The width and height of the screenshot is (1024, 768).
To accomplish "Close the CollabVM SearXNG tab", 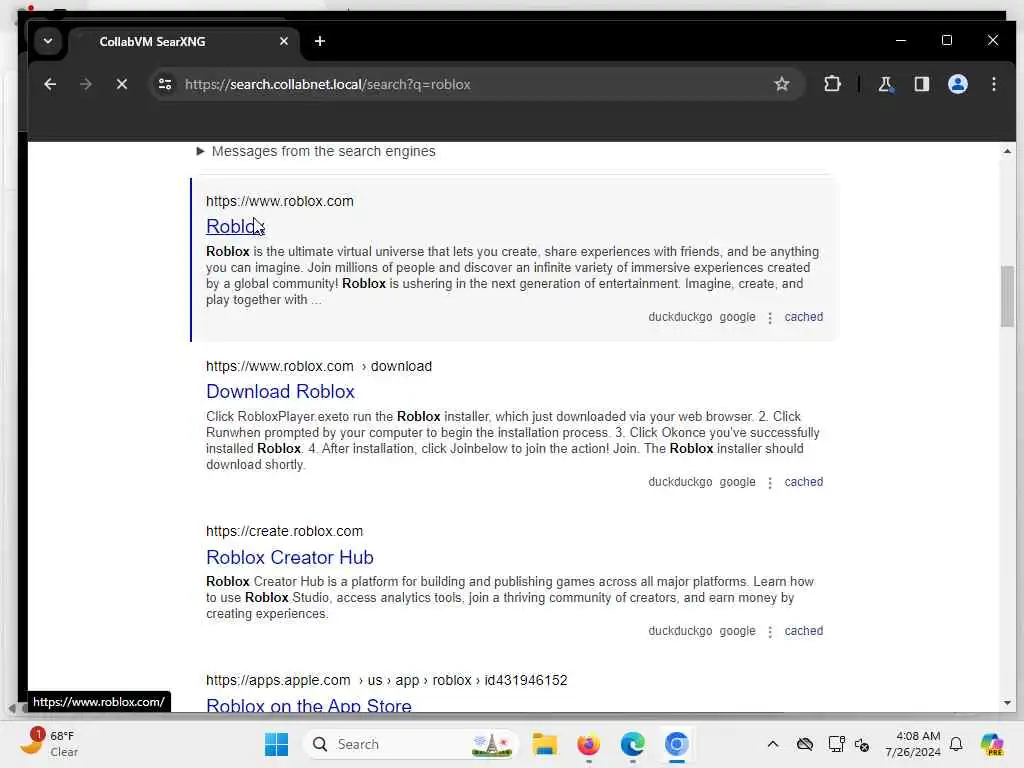I will coord(283,41).
